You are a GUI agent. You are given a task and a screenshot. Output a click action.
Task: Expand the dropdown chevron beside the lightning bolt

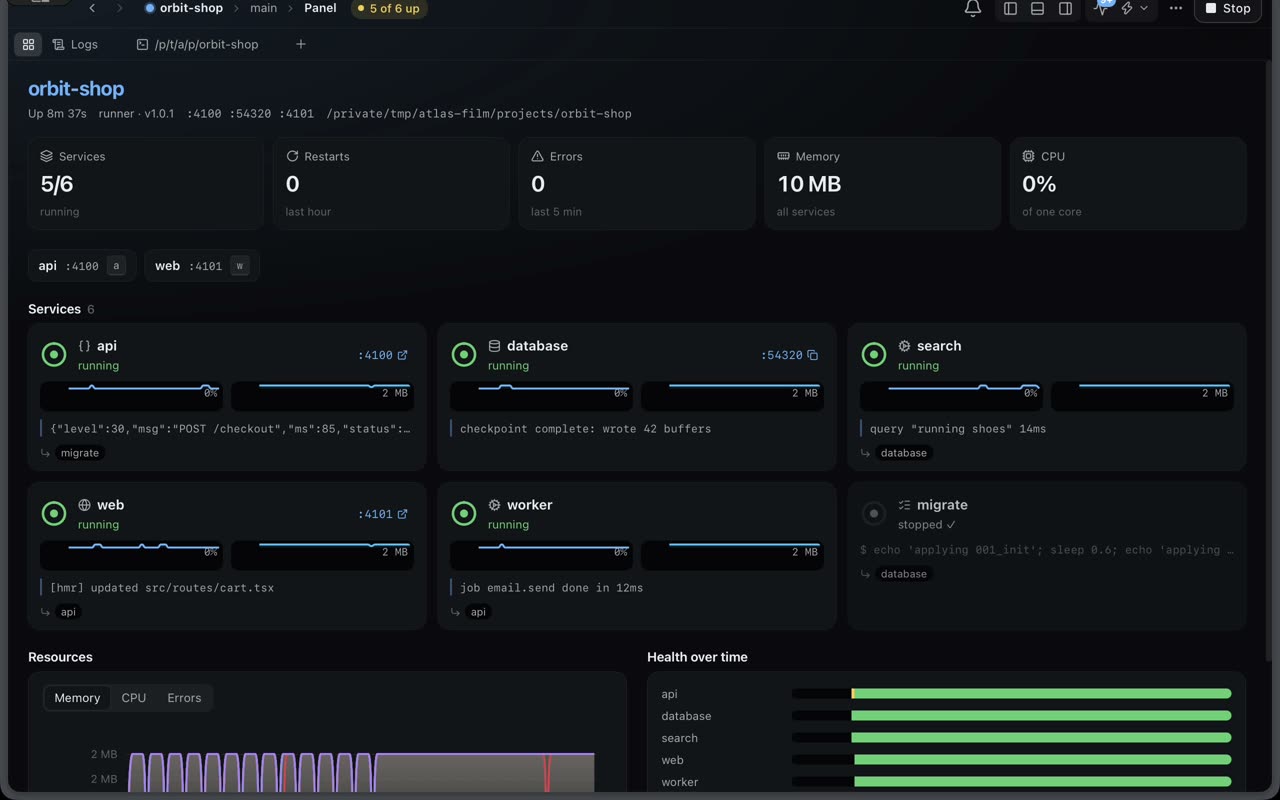pos(1144,8)
